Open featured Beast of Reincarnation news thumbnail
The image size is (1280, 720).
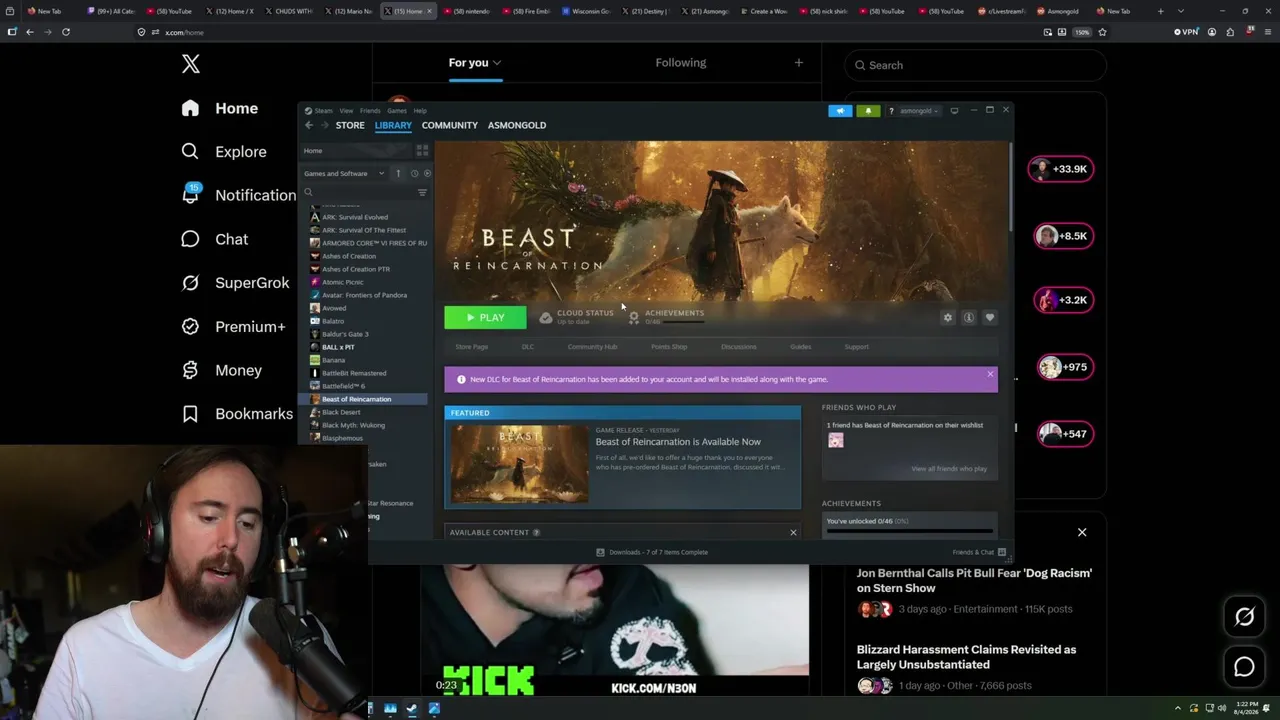tap(519, 464)
